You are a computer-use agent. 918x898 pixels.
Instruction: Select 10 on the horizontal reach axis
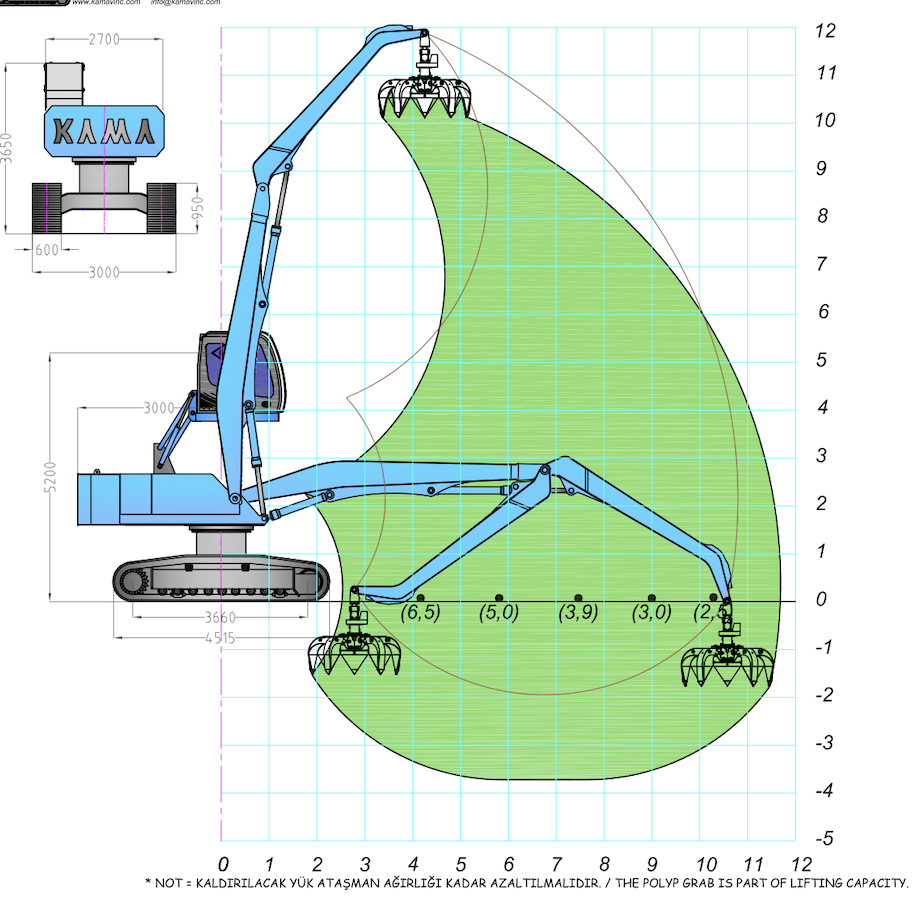tap(706, 864)
